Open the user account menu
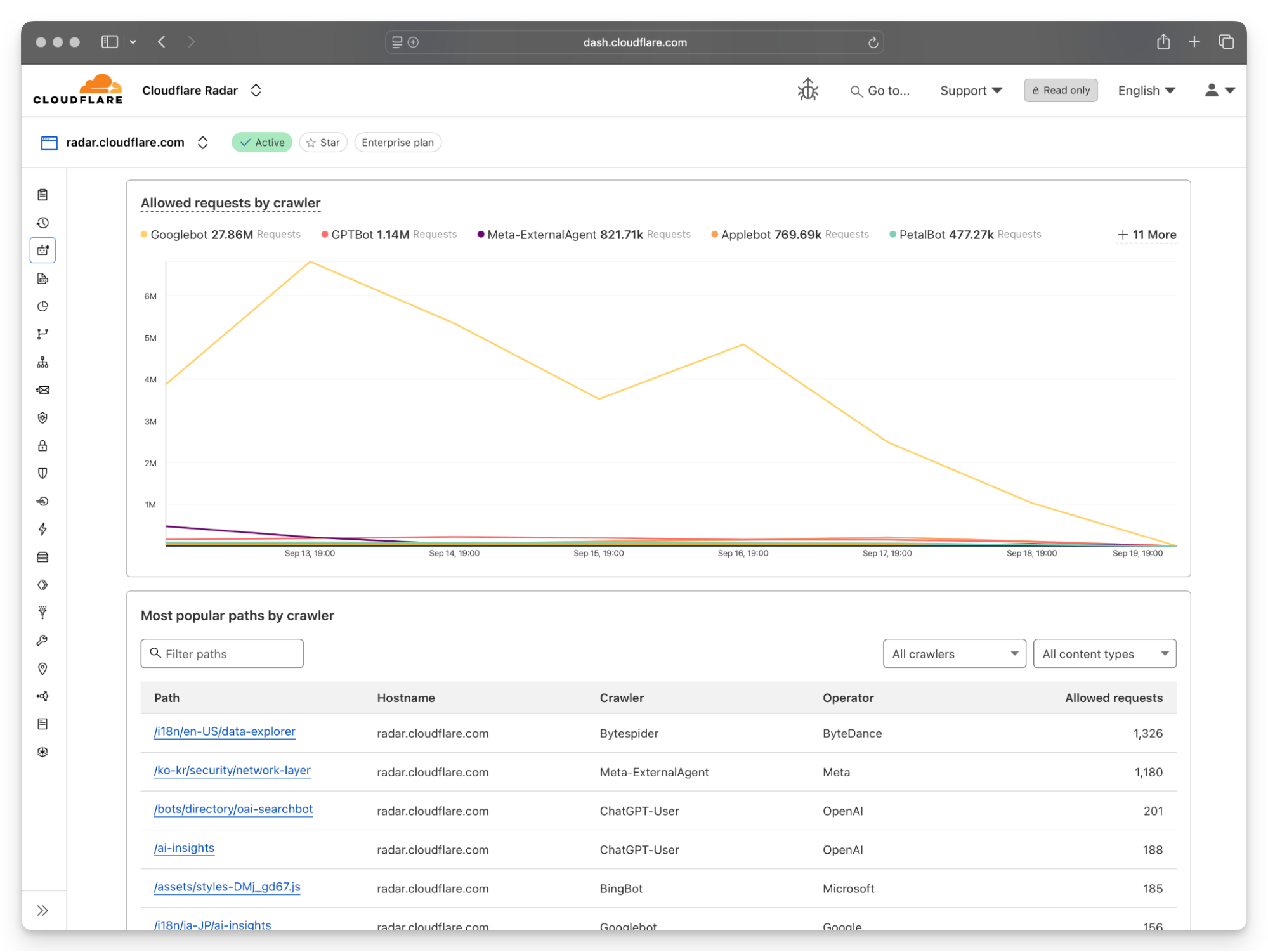 coord(1219,91)
